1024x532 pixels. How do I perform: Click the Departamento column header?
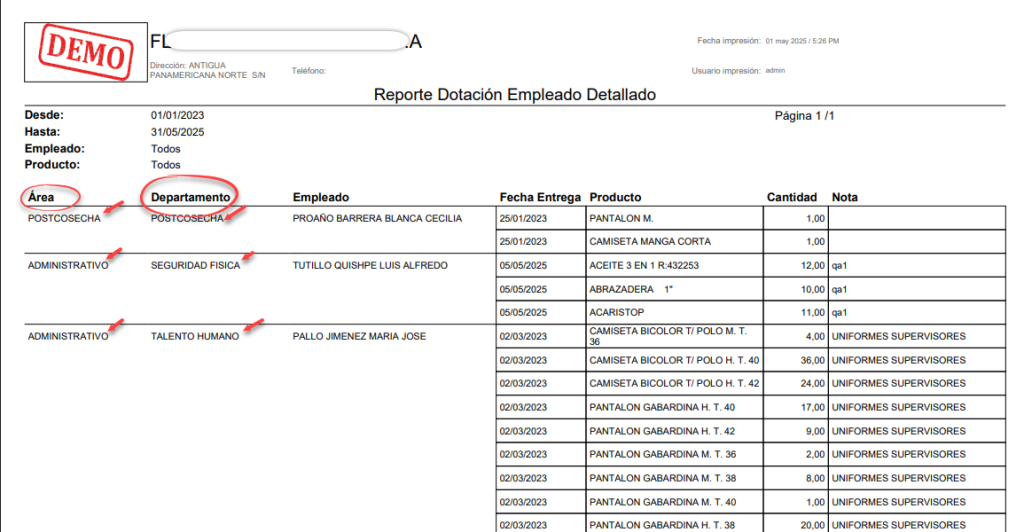(x=191, y=197)
